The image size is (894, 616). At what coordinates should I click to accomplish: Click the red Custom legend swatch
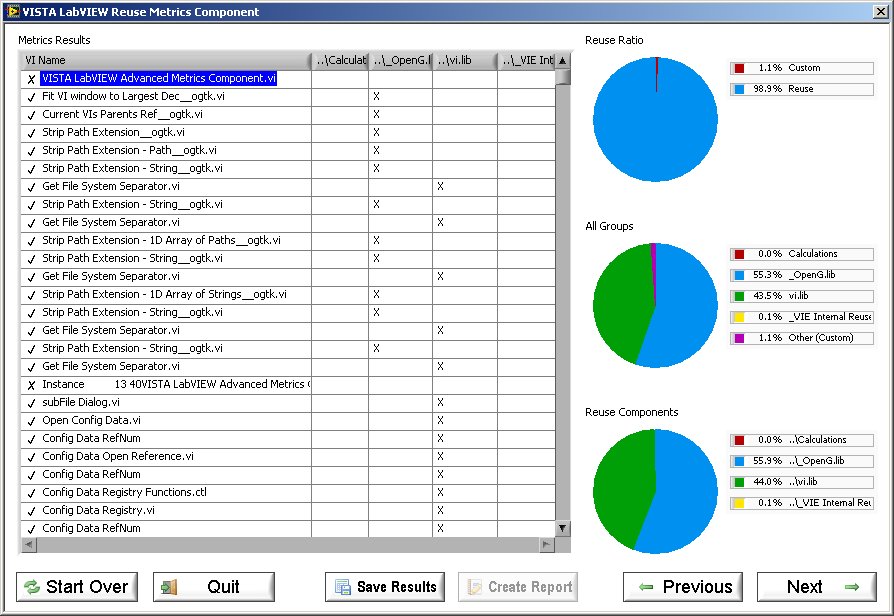click(x=739, y=68)
